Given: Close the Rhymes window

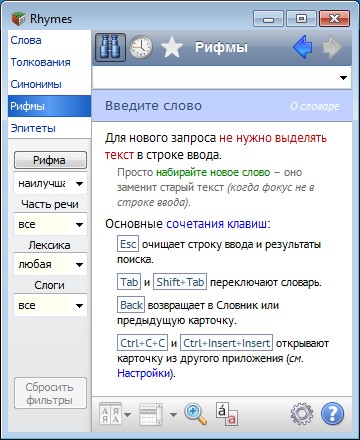Looking at the screenshot, I should coord(334,19).
